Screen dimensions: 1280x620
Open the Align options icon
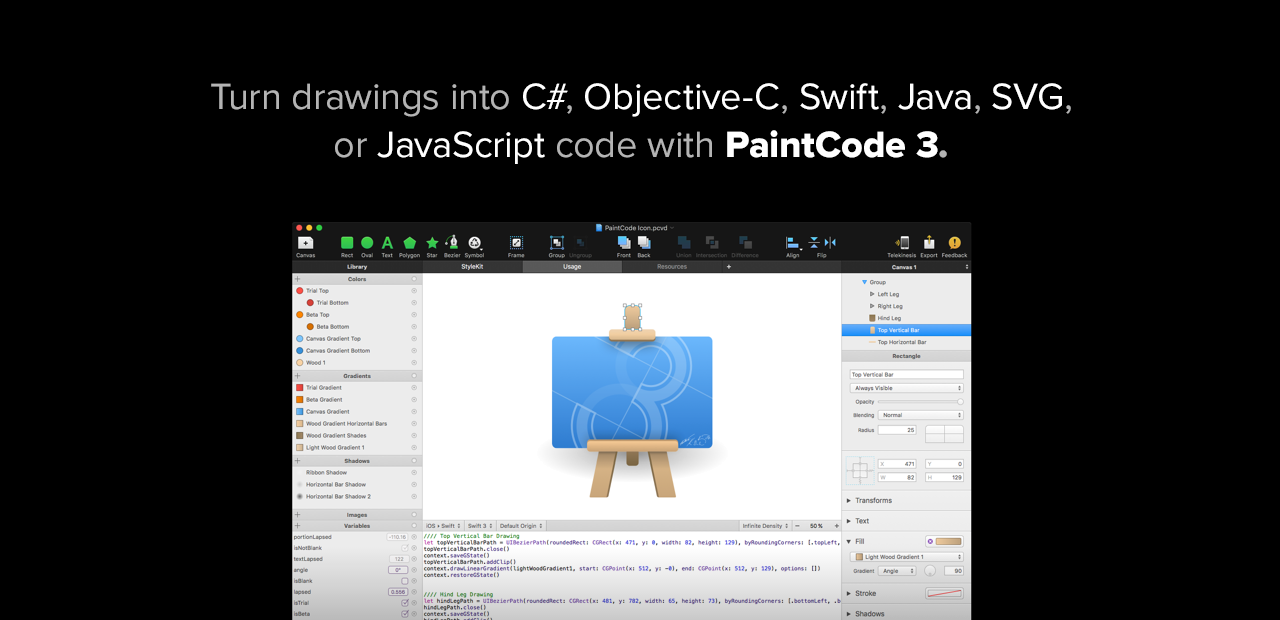pos(792,242)
